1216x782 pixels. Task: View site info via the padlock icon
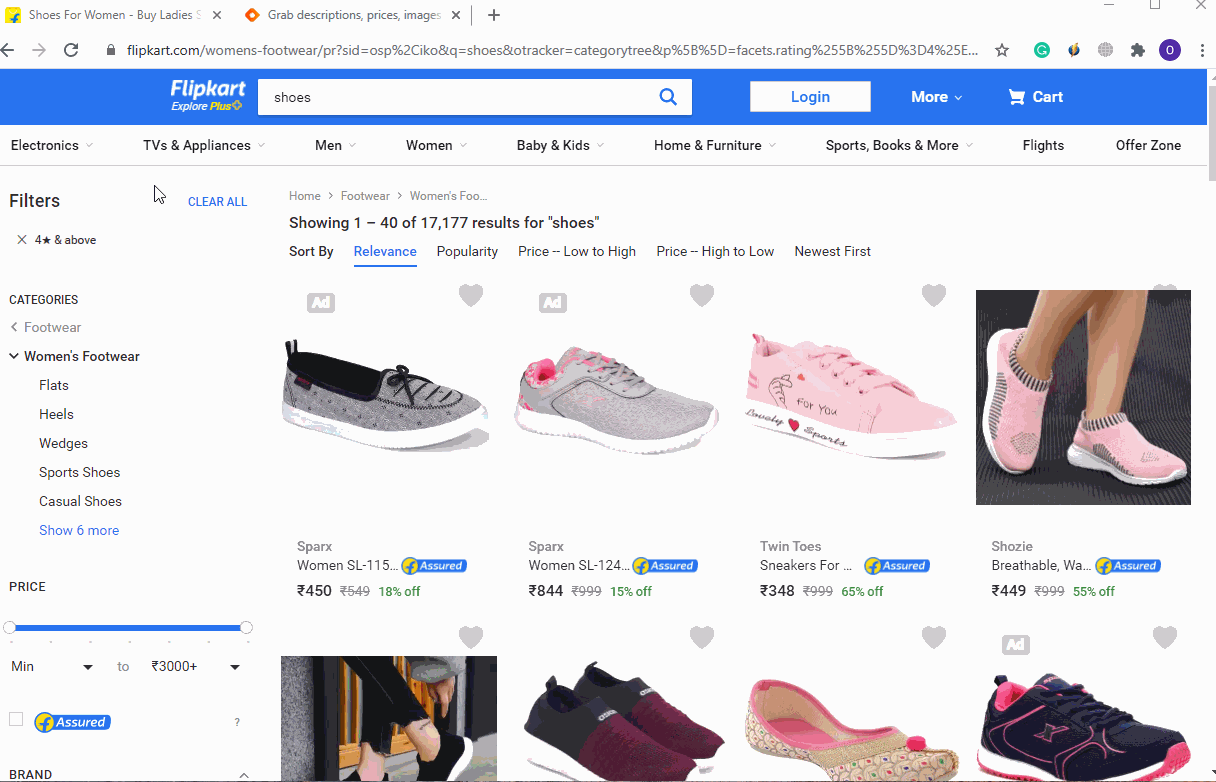pyautogui.click(x=111, y=50)
